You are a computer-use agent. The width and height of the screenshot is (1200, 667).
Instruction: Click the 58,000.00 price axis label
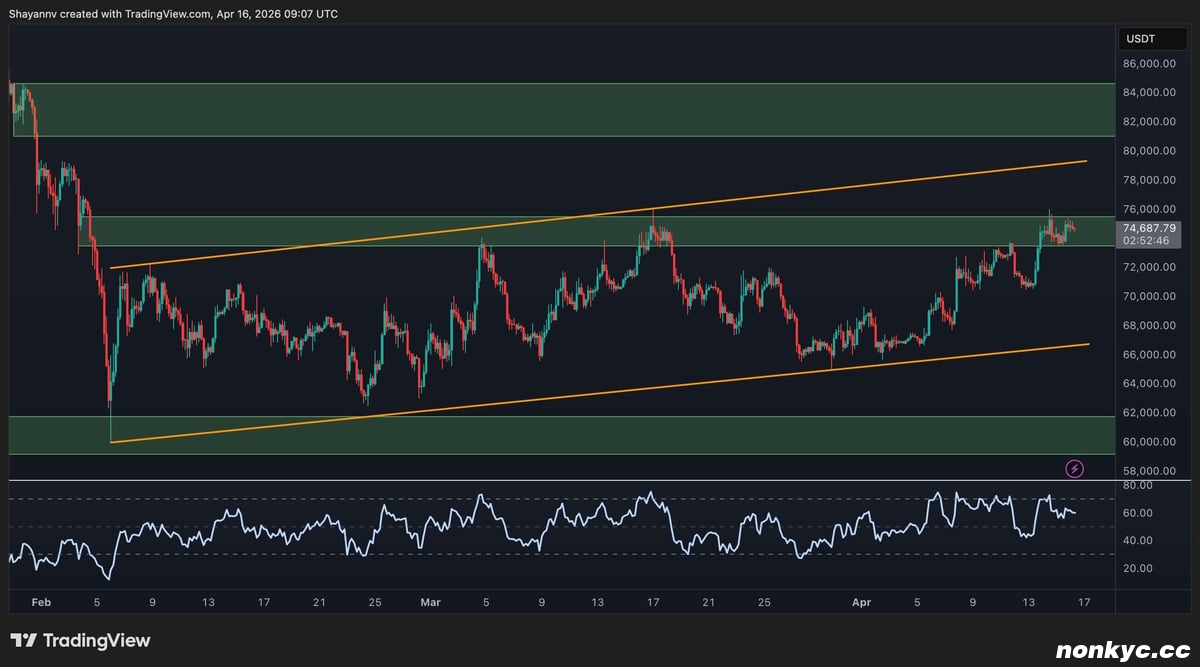point(1147,471)
